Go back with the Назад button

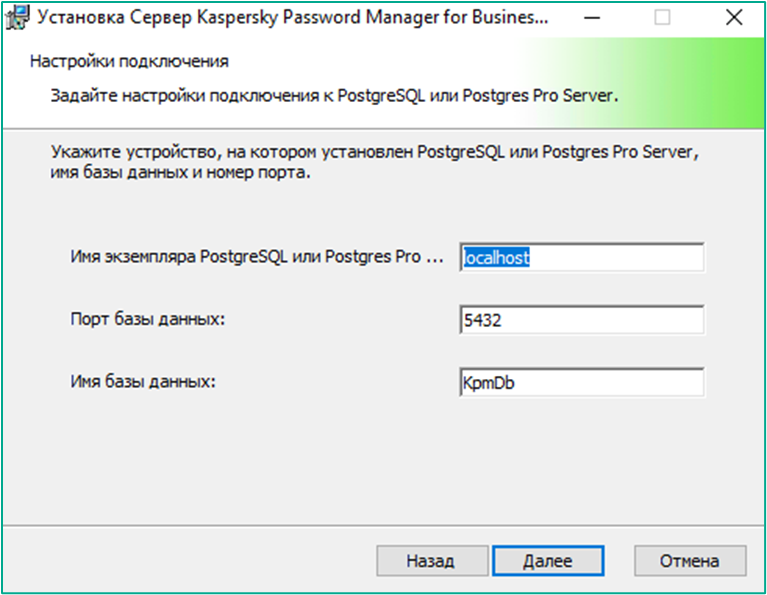[x=432, y=561]
